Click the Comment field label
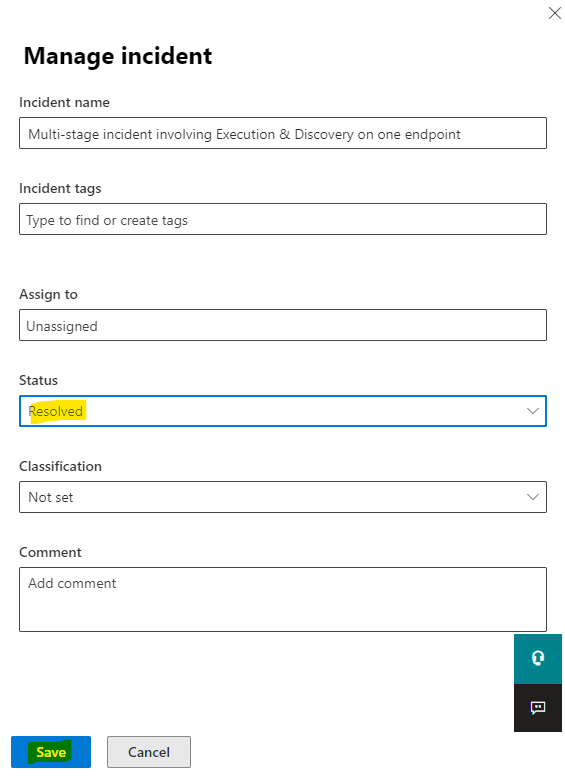The image size is (565, 778). [x=50, y=552]
